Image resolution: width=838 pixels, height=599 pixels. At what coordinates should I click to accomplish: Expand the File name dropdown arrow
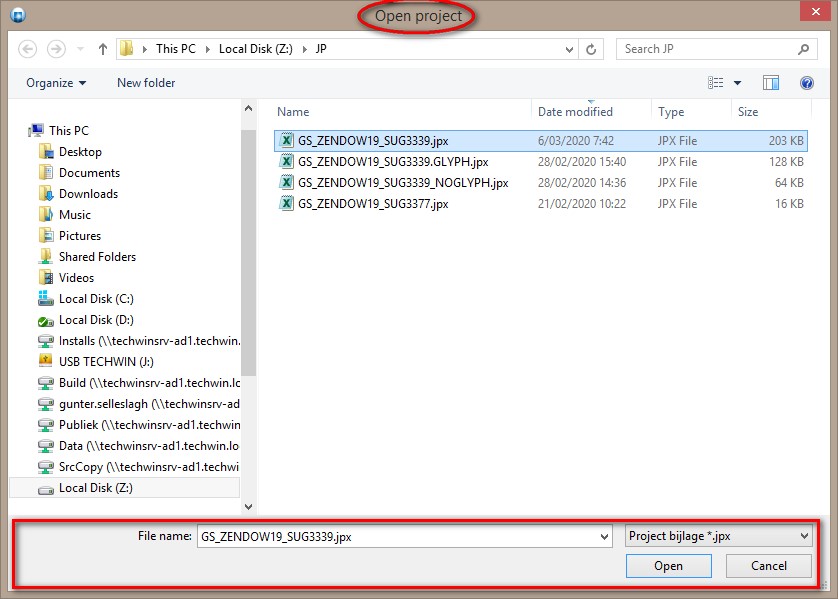click(x=604, y=536)
